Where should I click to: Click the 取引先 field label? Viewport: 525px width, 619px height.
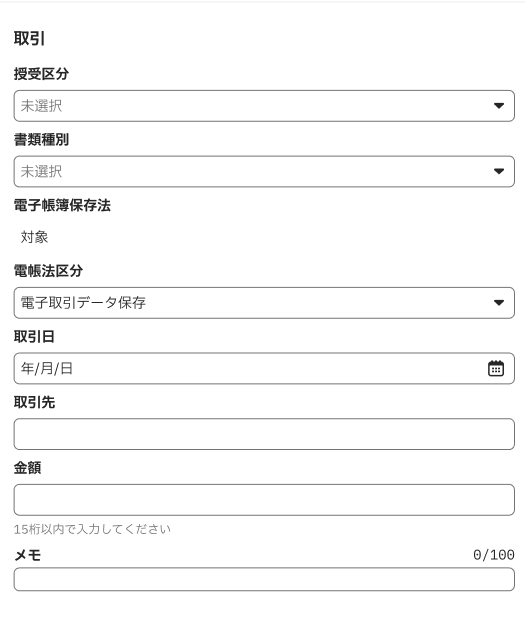pyautogui.click(x=34, y=402)
